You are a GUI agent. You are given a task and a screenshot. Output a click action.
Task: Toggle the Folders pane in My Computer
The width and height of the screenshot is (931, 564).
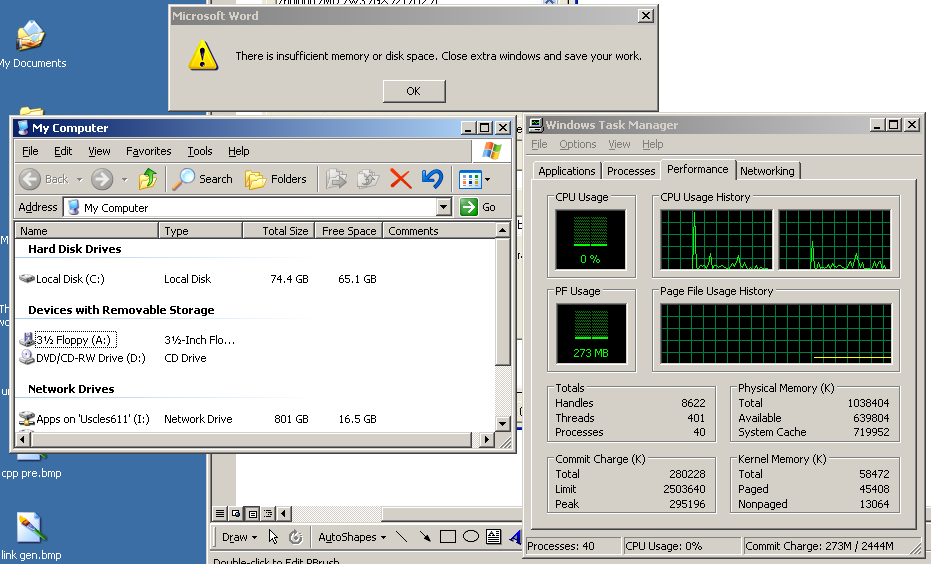point(276,179)
